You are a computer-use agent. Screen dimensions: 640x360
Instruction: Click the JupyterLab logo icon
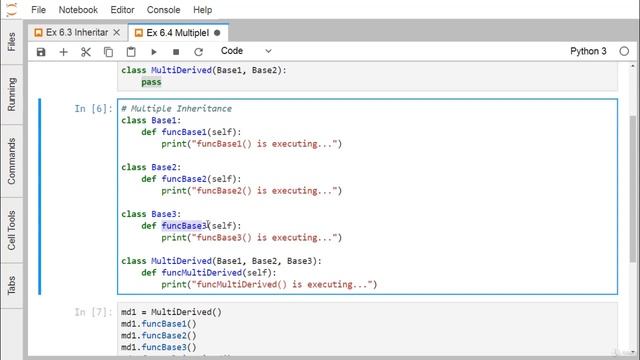coord(12,9)
